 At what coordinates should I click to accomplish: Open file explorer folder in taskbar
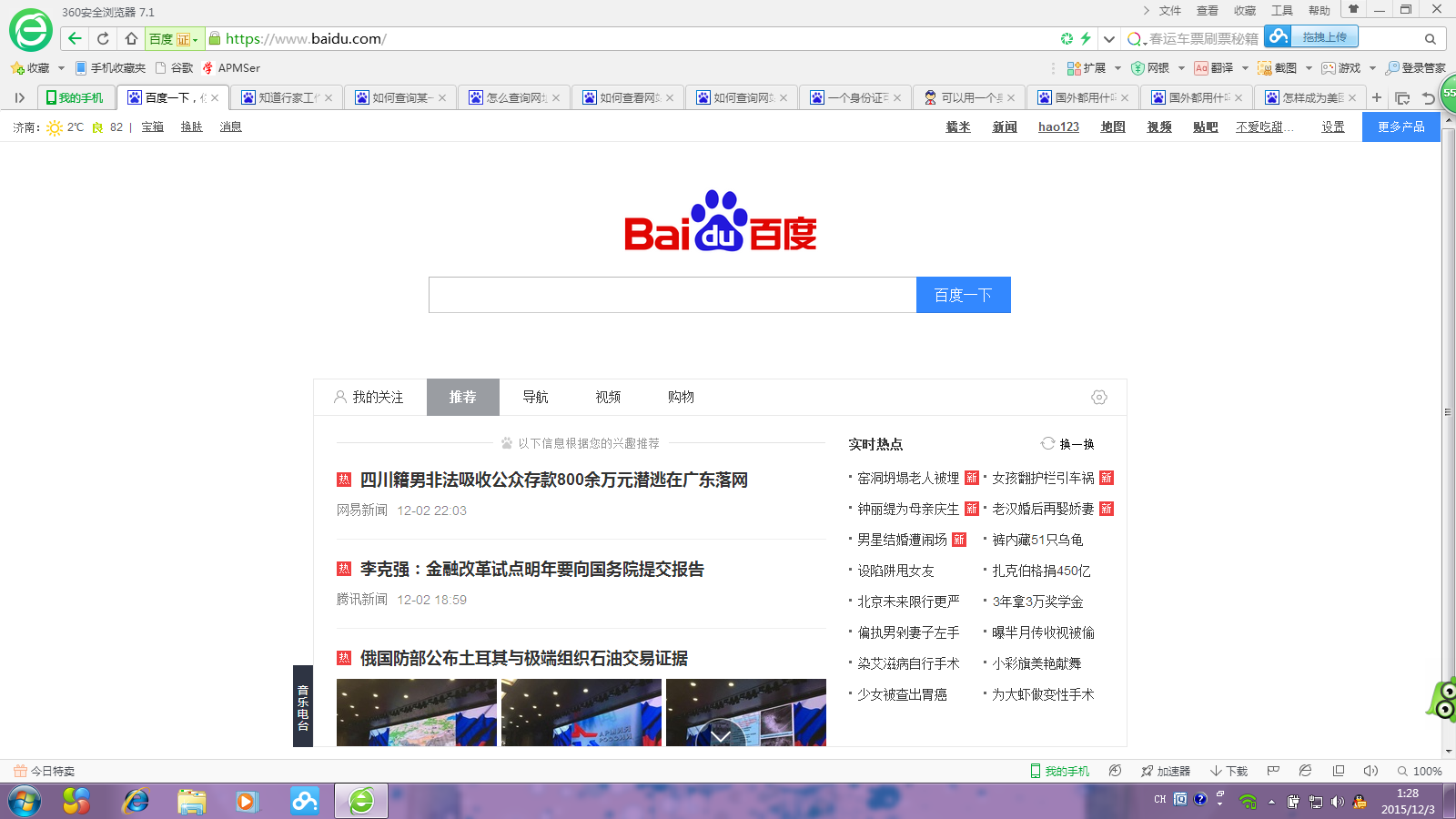point(192,802)
